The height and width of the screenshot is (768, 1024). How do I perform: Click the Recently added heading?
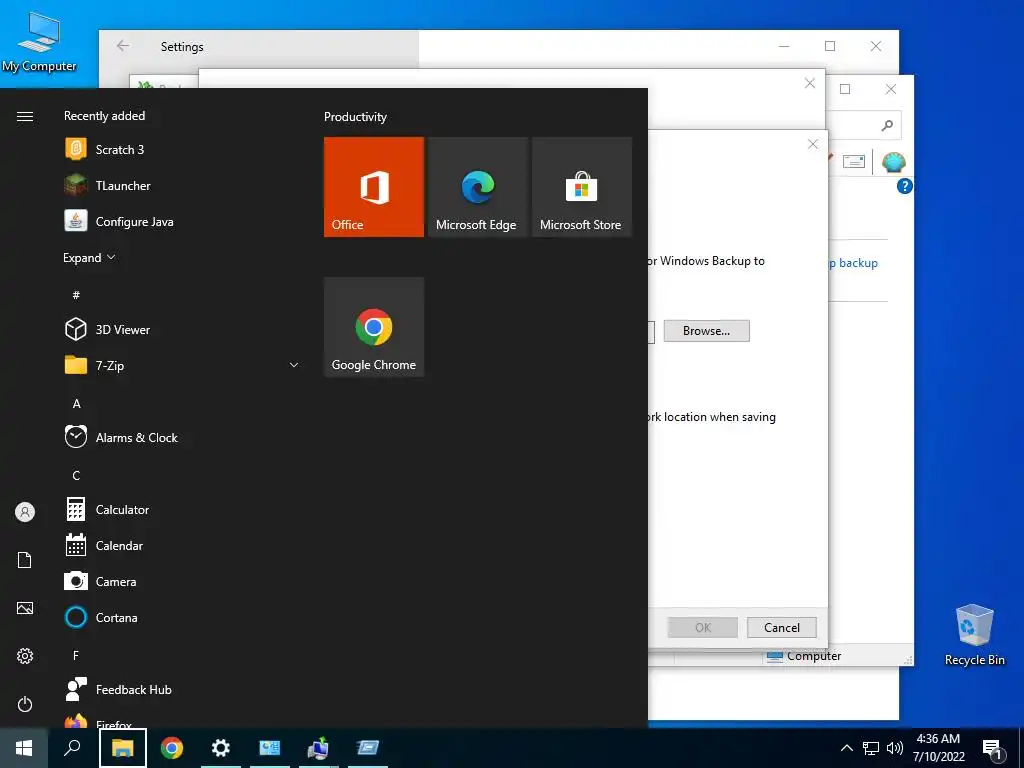104,116
